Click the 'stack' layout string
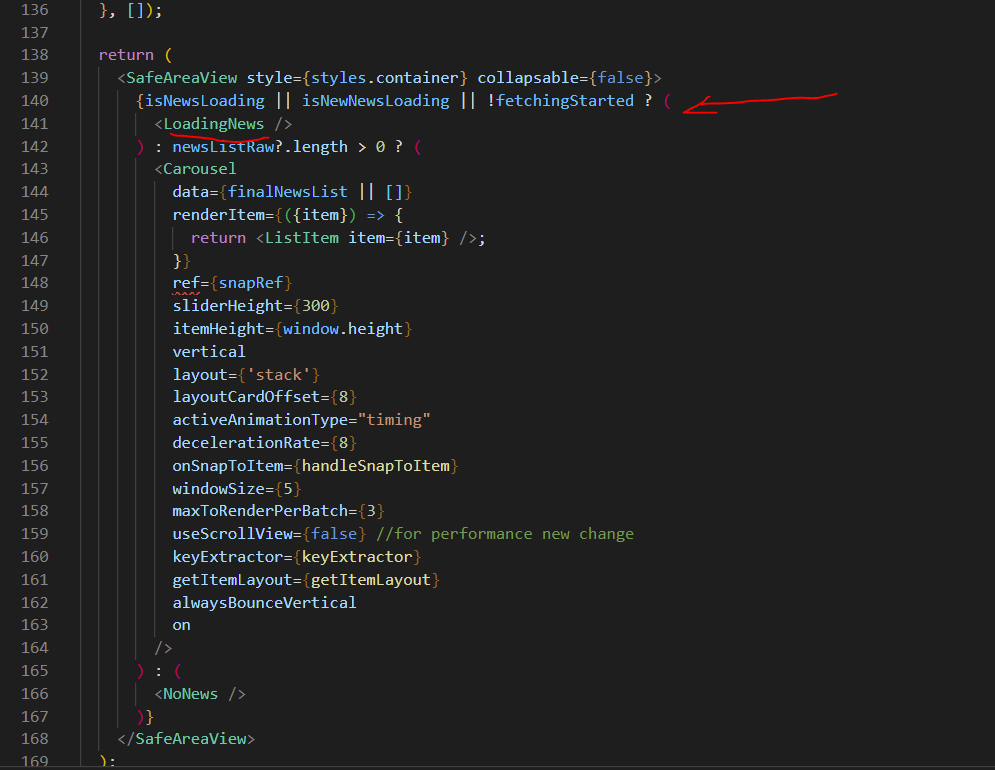This screenshot has width=995, height=770. point(279,375)
